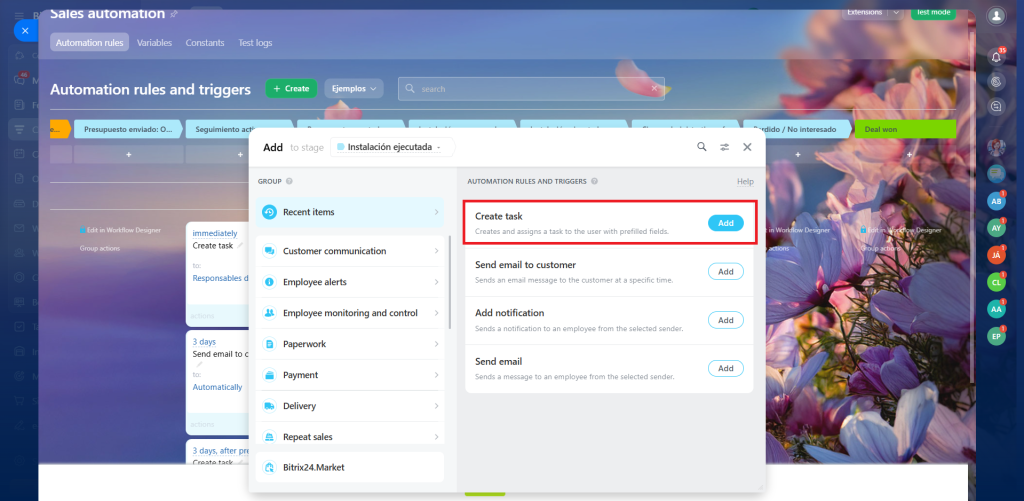
Task: Close the Add automation rule dialog
Action: 747,147
